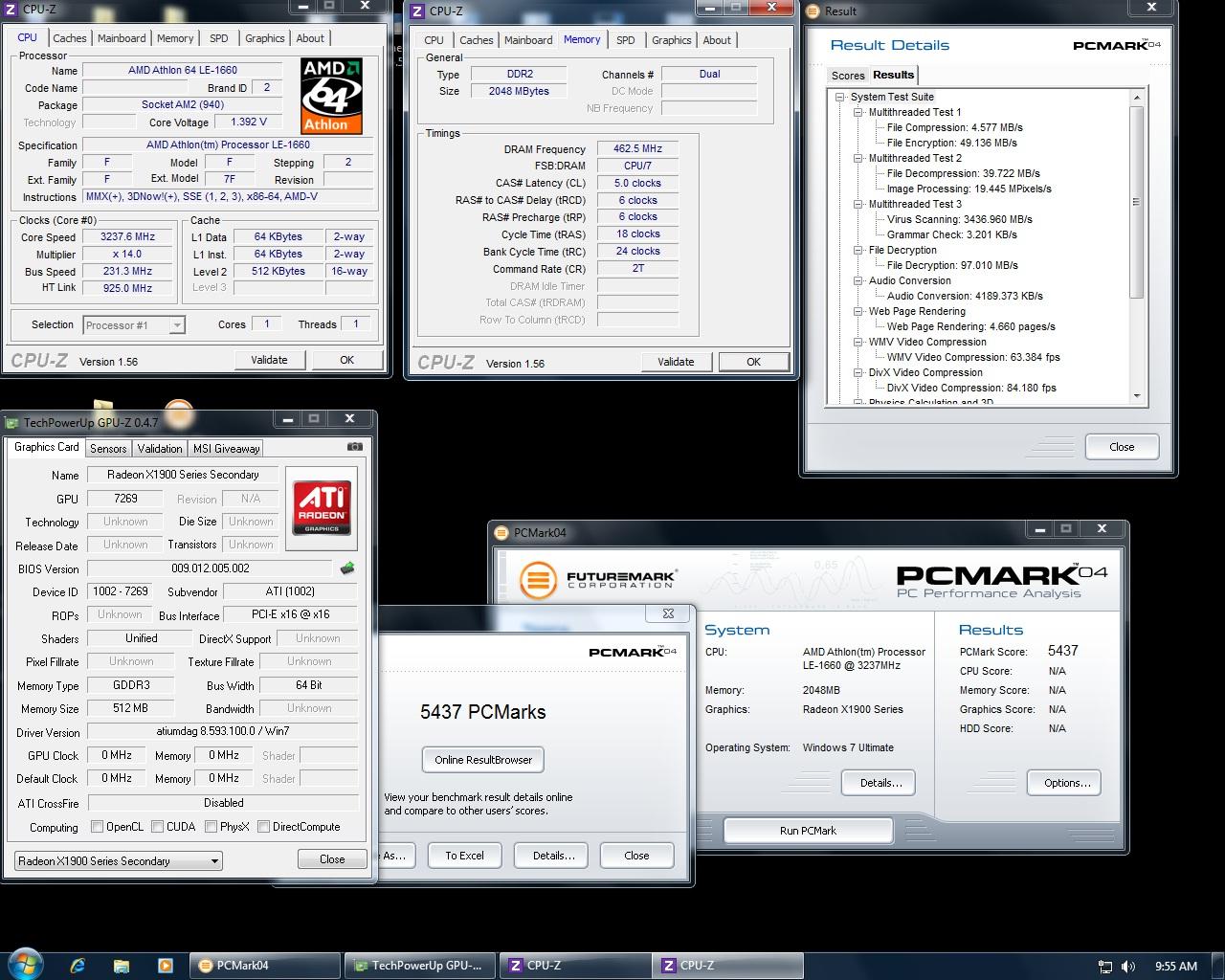Enable the PhysX checkbox in GPU-Z
1225x980 pixels.
point(211,827)
